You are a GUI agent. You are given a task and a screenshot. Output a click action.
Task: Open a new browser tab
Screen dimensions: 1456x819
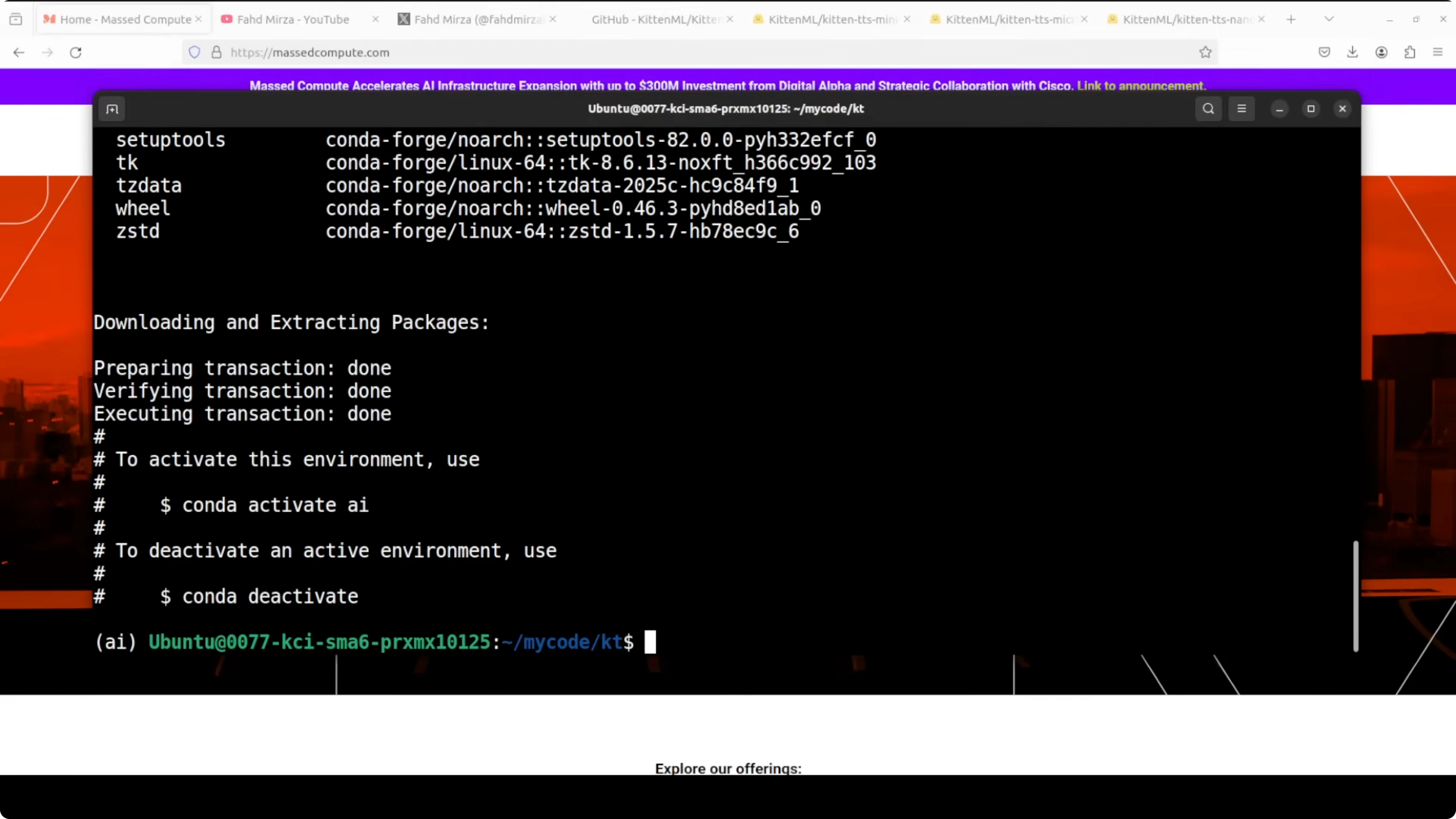click(x=1291, y=19)
